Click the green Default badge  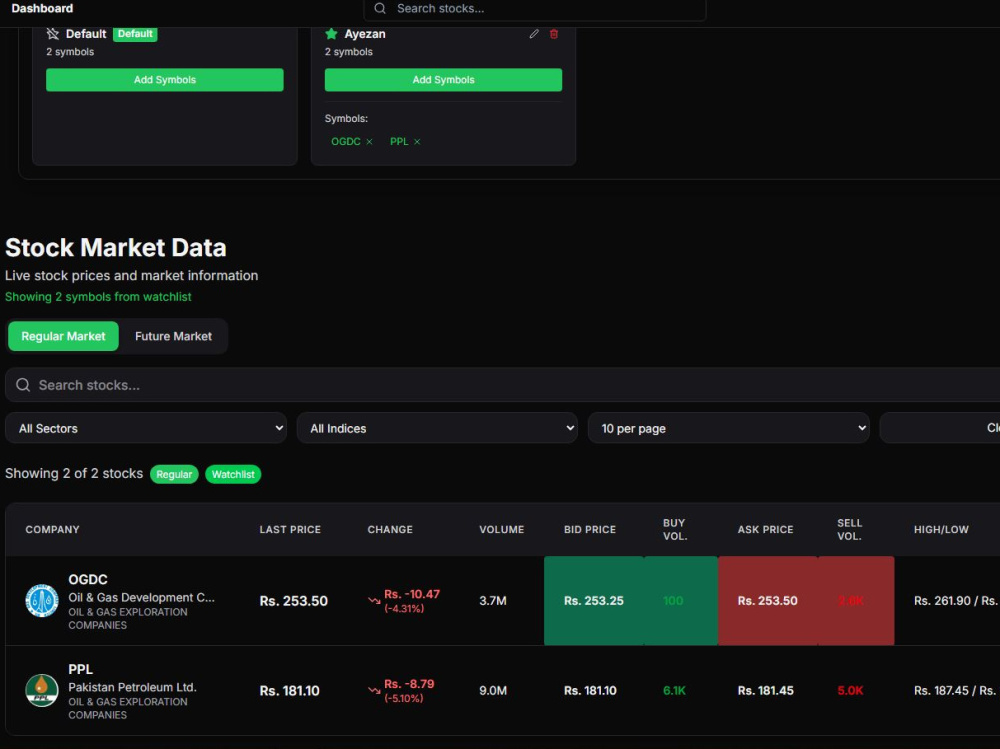[135, 34]
